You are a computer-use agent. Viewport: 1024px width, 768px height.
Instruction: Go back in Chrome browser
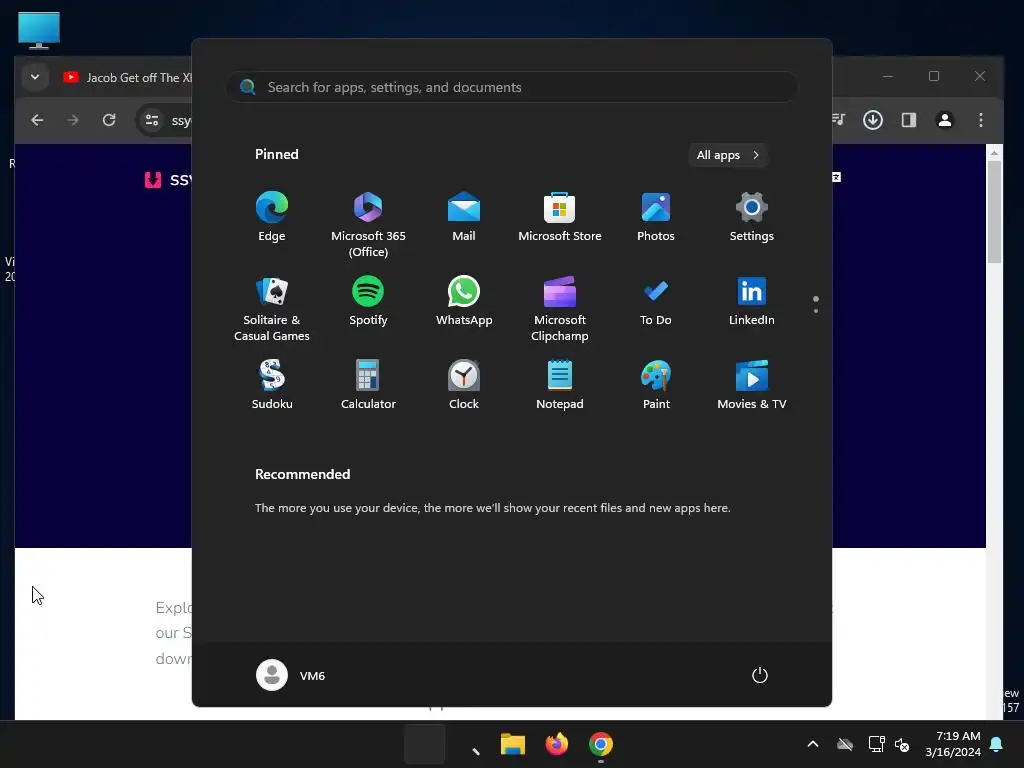(37, 120)
